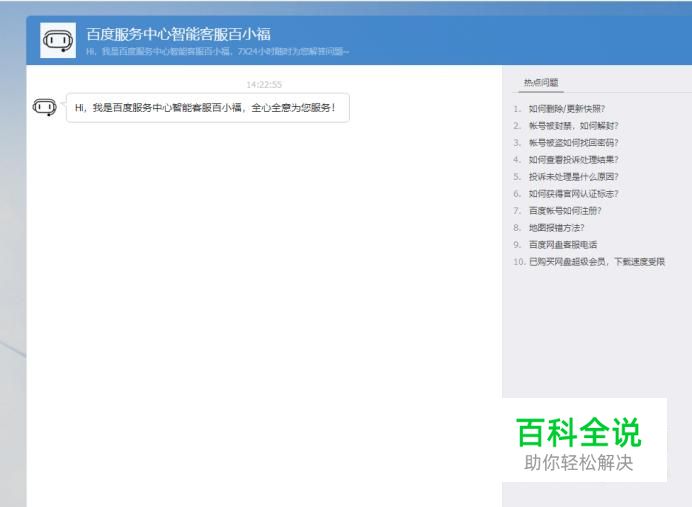Screen dimensions: 692x507
Task: Open the question 如何查看投诉处理结果?
Action: (573, 159)
